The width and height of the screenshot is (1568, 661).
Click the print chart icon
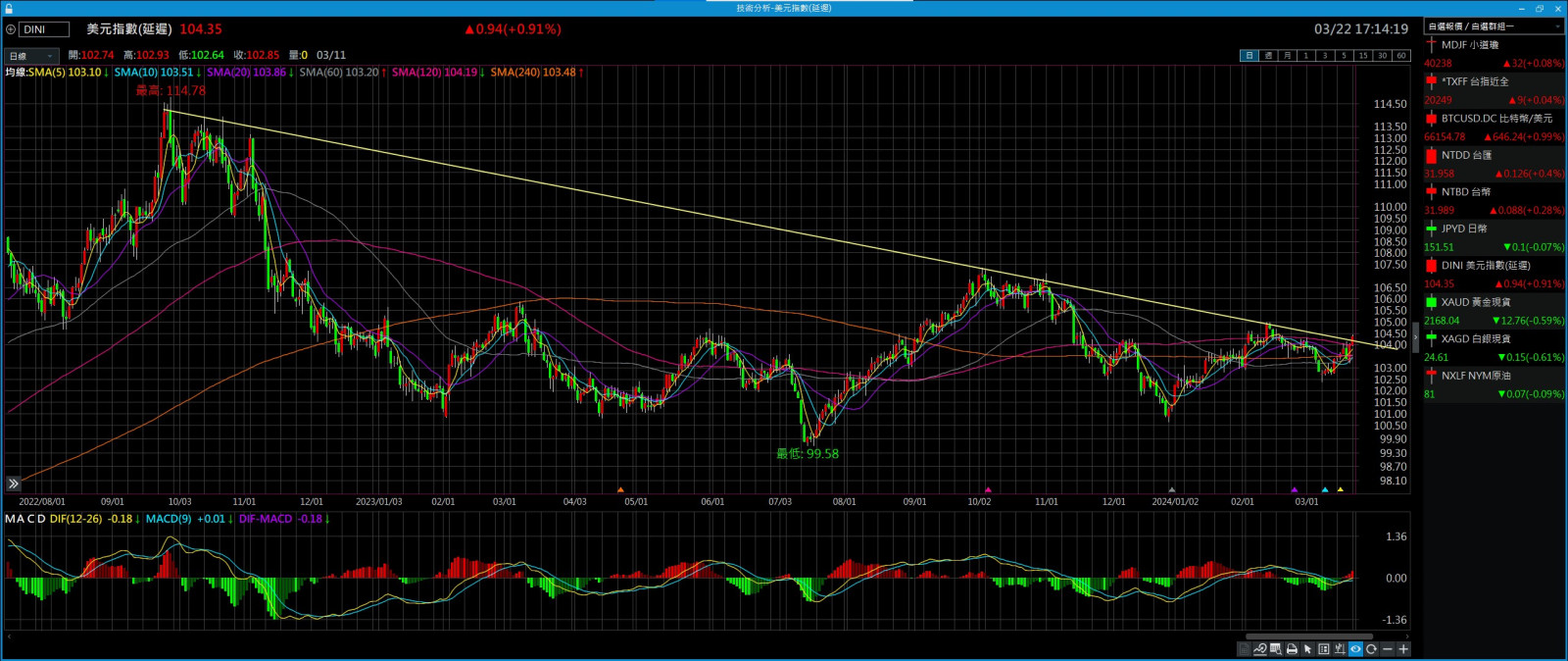coord(1292,649)
